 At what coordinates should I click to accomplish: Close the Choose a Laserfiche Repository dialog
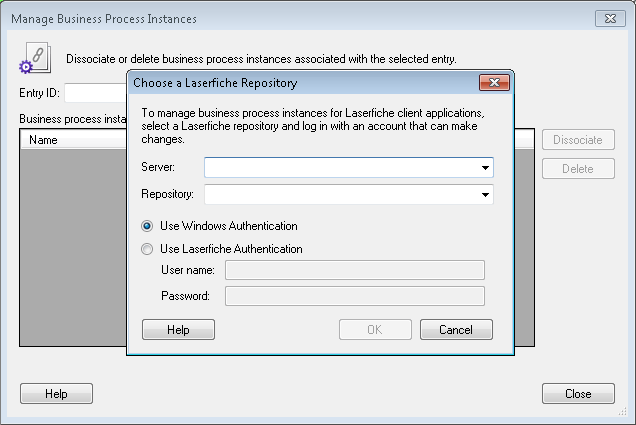click(x=494, y=83)
